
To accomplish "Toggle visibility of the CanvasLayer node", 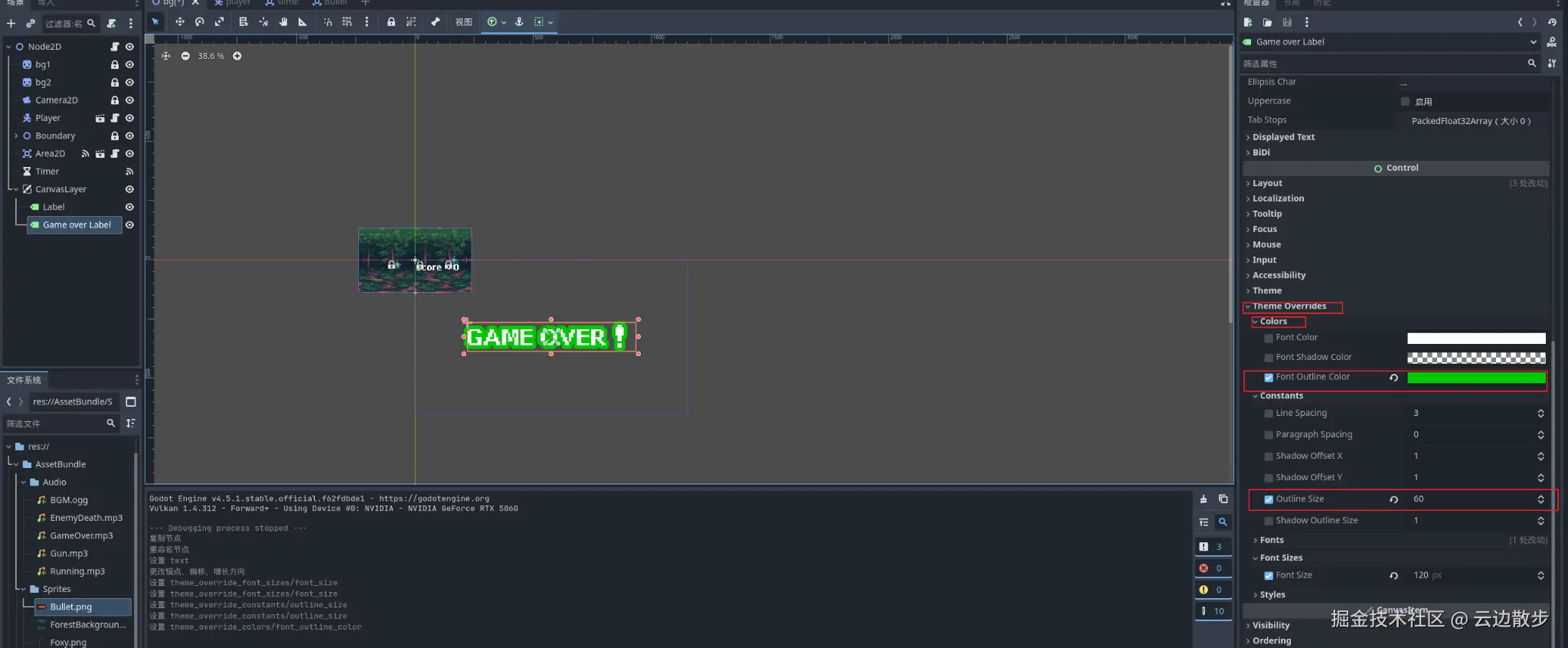I will tap(129, 189).
